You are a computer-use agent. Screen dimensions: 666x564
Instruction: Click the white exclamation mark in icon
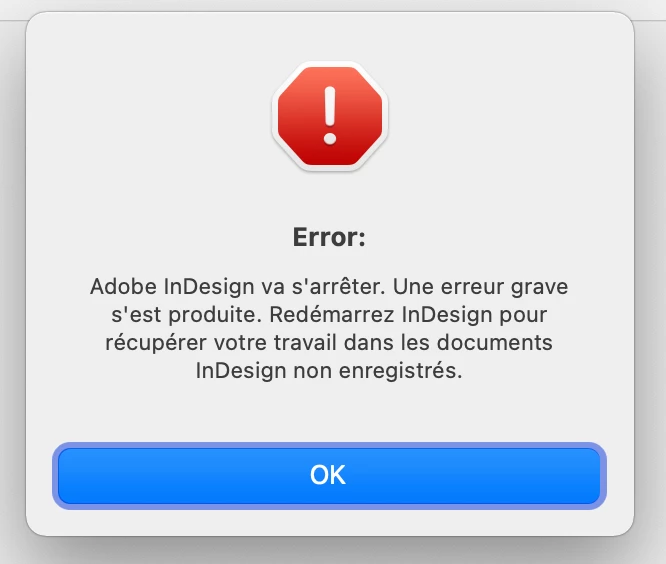click(330, 116)
